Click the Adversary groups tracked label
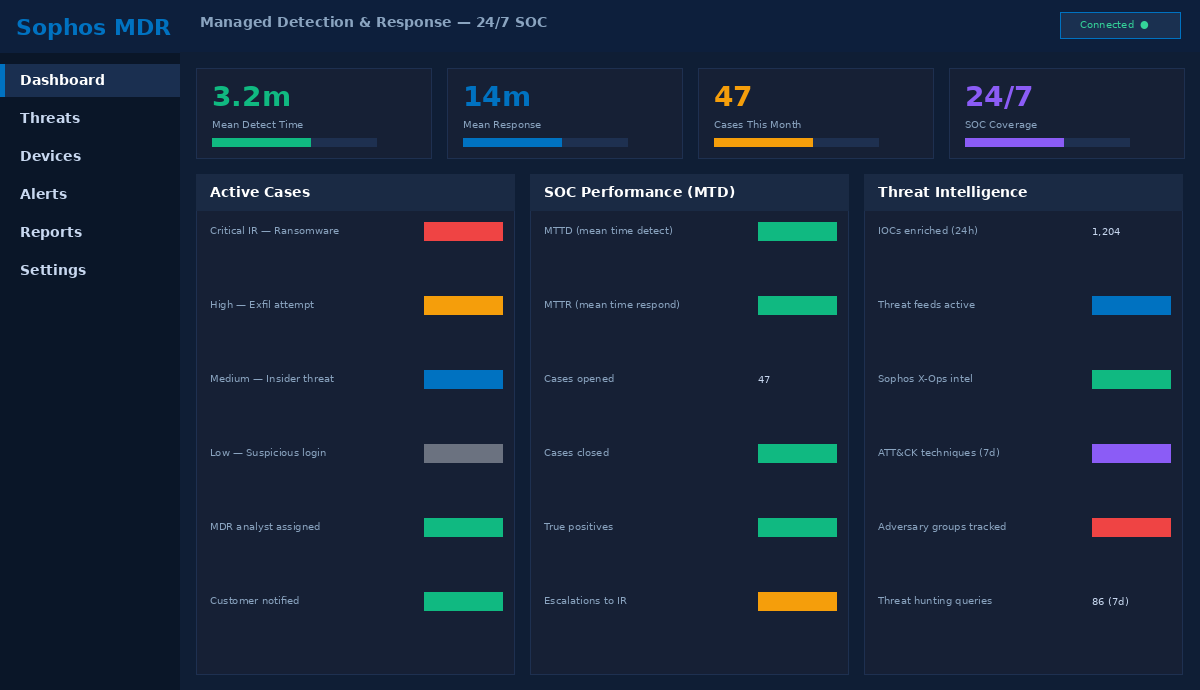Screen dimensions: 1200x690 942,527
